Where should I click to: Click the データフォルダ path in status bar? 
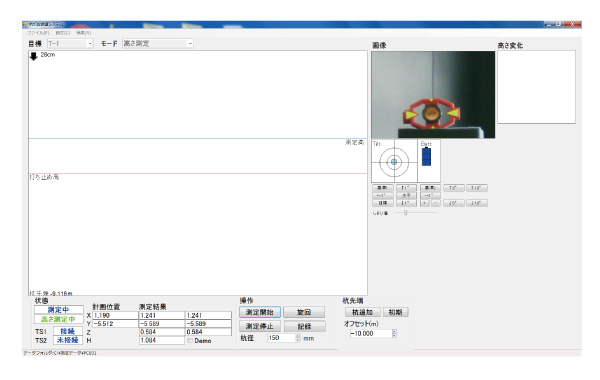point(60,353)
